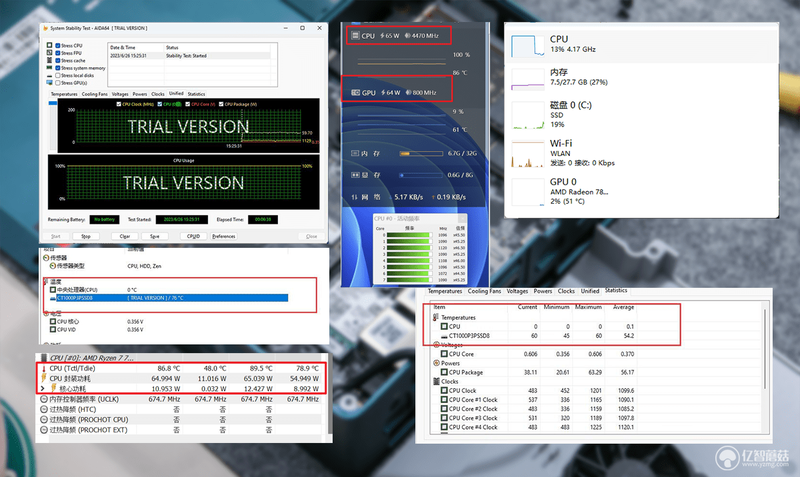Viewport: 800px width, 477px height.
Task: Click the Temperatures group icon in statistics list
Action: click(x=436, y=317)
